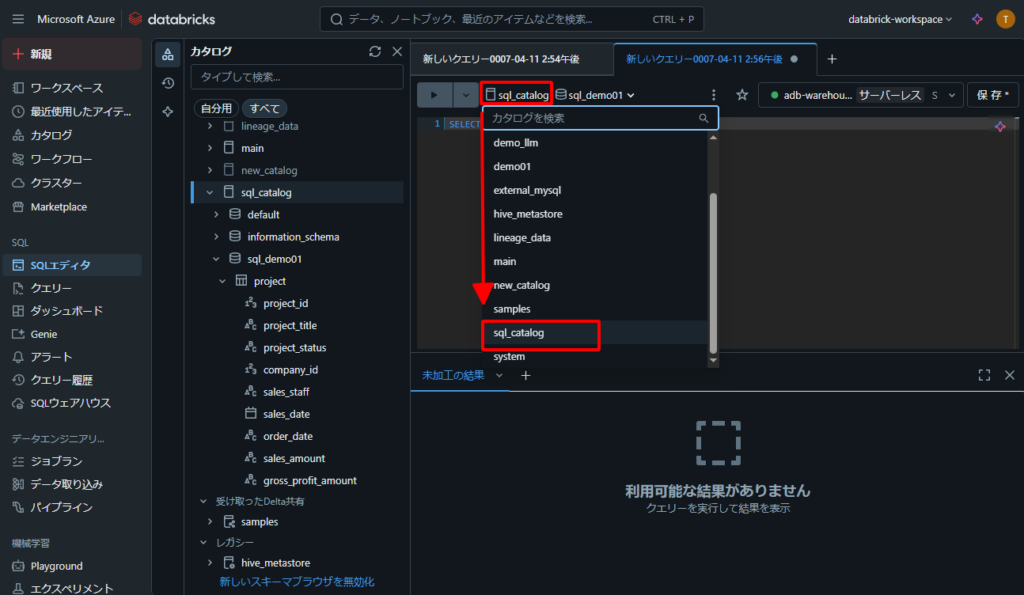Refresh the catalog browser
This screenshot has width=1024, height=595.
(x=375, y=51)
